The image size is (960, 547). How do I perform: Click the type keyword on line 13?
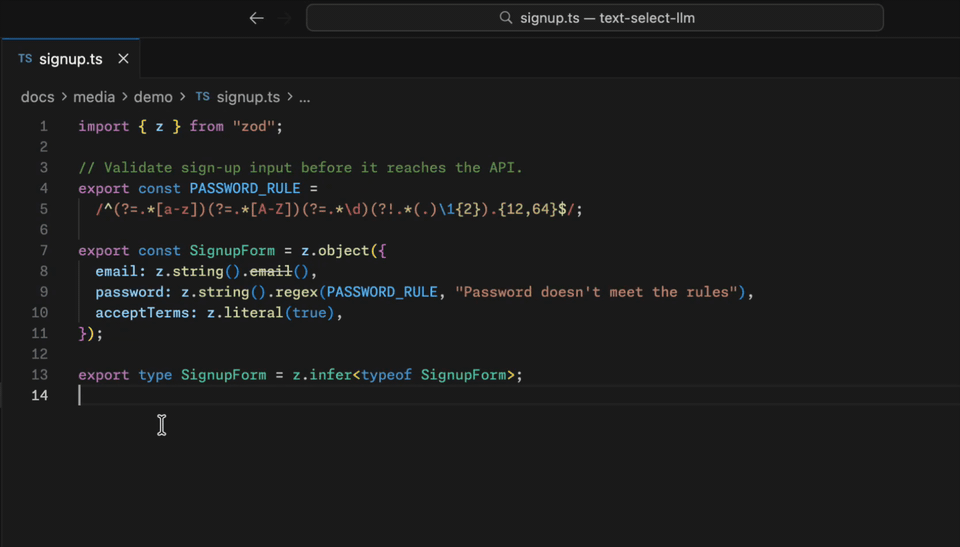pyautogui.click(x=155, y=374)
